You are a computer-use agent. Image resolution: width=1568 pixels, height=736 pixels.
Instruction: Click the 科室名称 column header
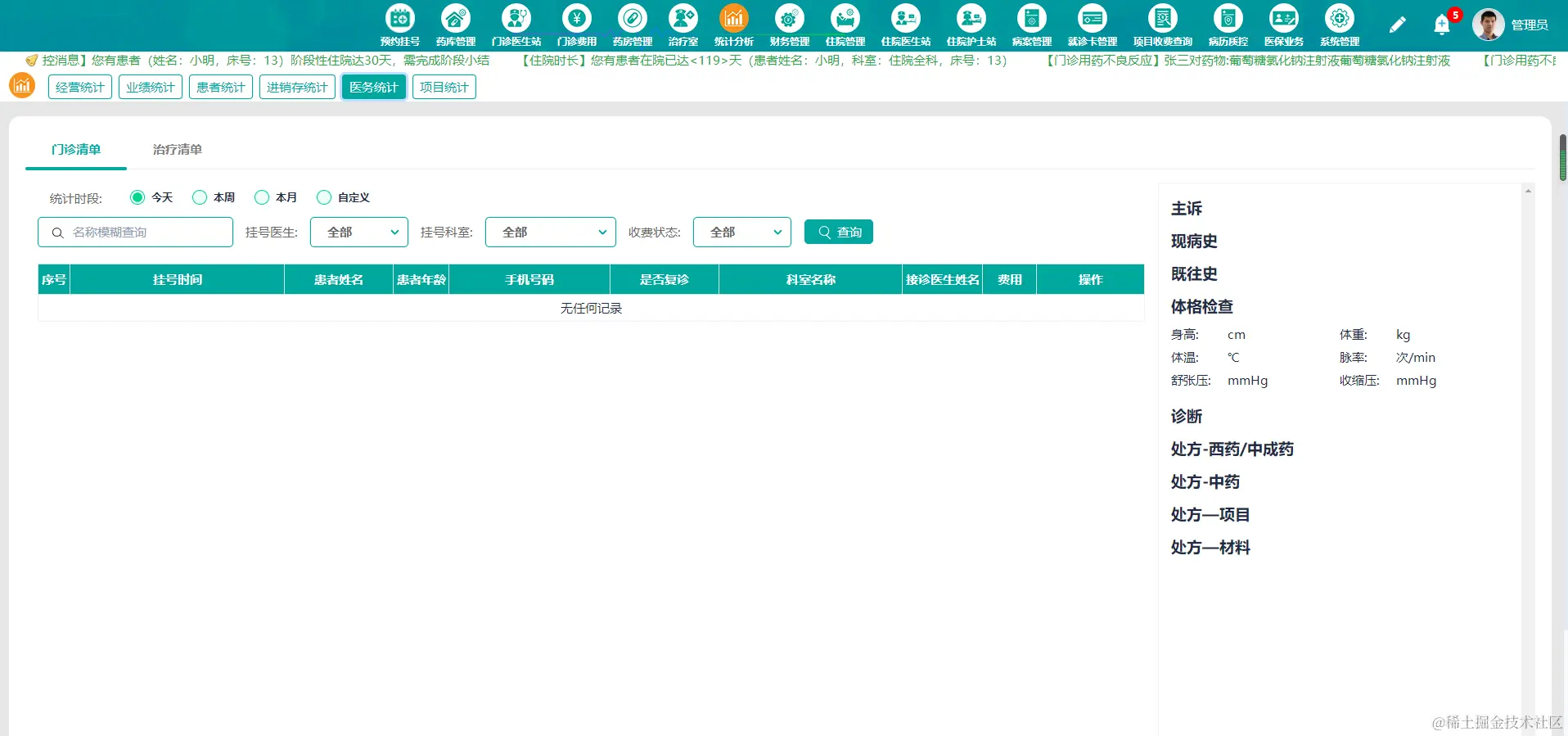811,279
